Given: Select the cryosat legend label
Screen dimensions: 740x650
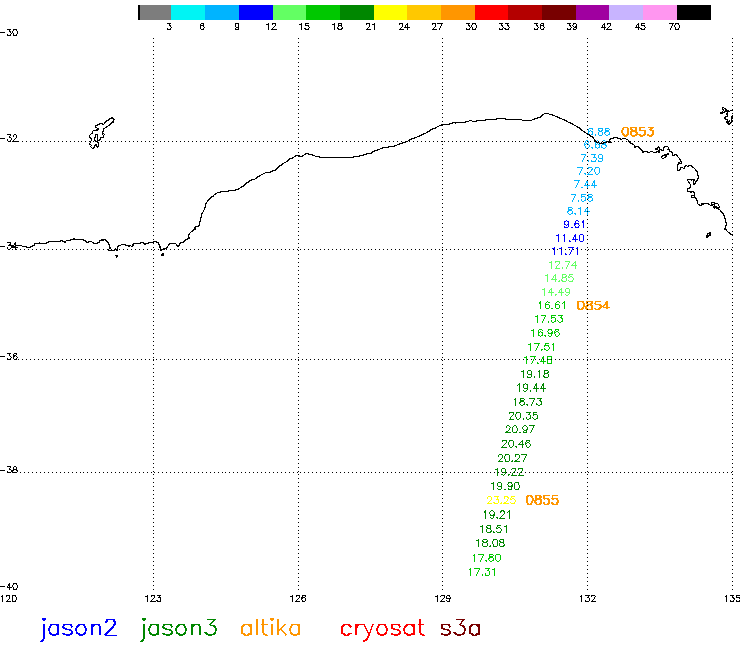Looking at the screenshot, I should [382, 630].
